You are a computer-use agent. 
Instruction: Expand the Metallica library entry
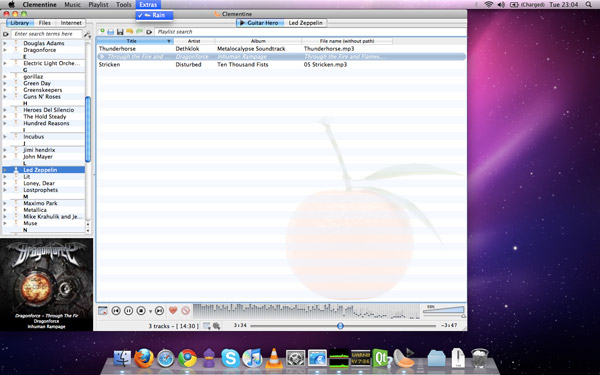click(x=5, y=210)
